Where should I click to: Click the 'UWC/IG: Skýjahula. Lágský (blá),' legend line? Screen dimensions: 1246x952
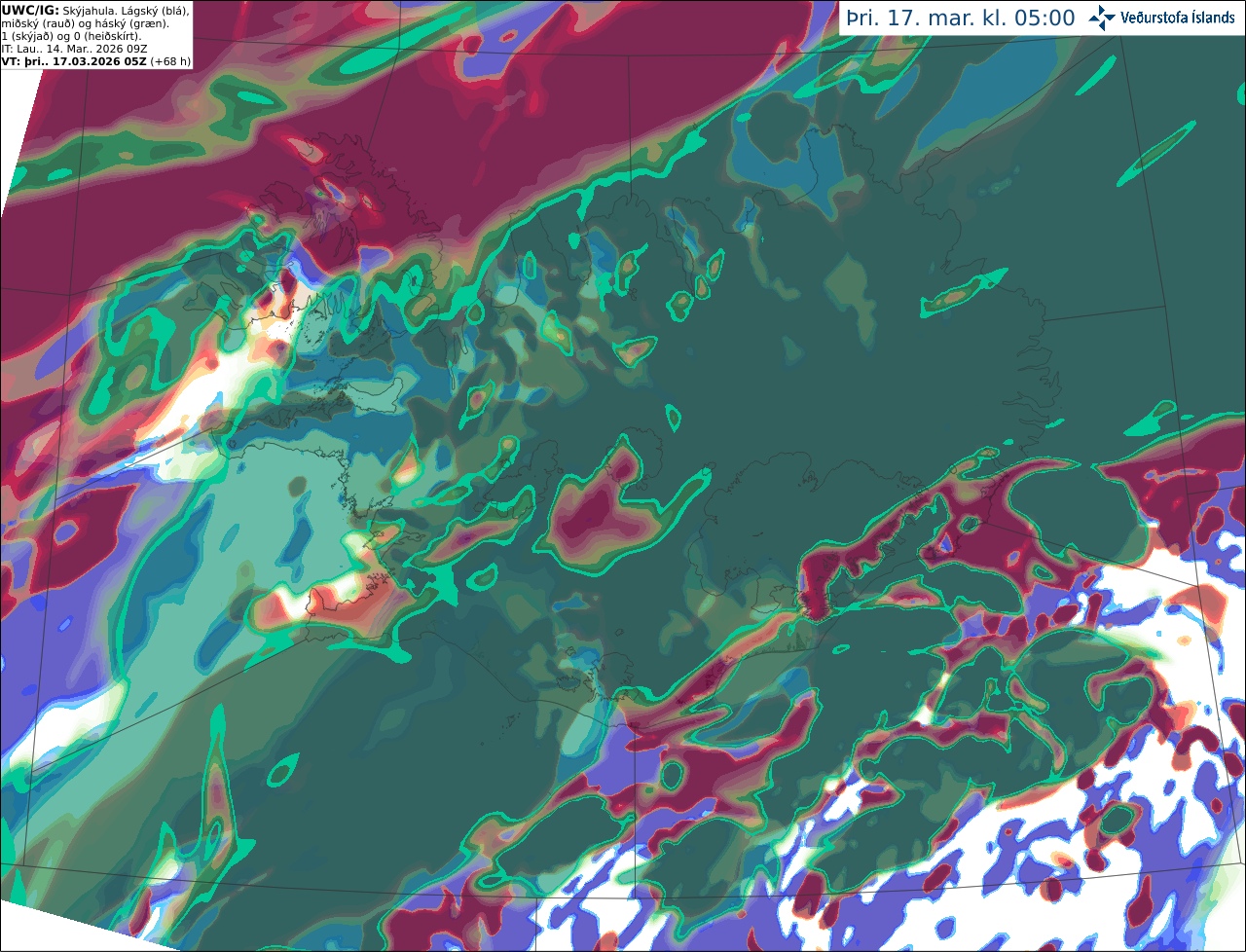[95, 10]
